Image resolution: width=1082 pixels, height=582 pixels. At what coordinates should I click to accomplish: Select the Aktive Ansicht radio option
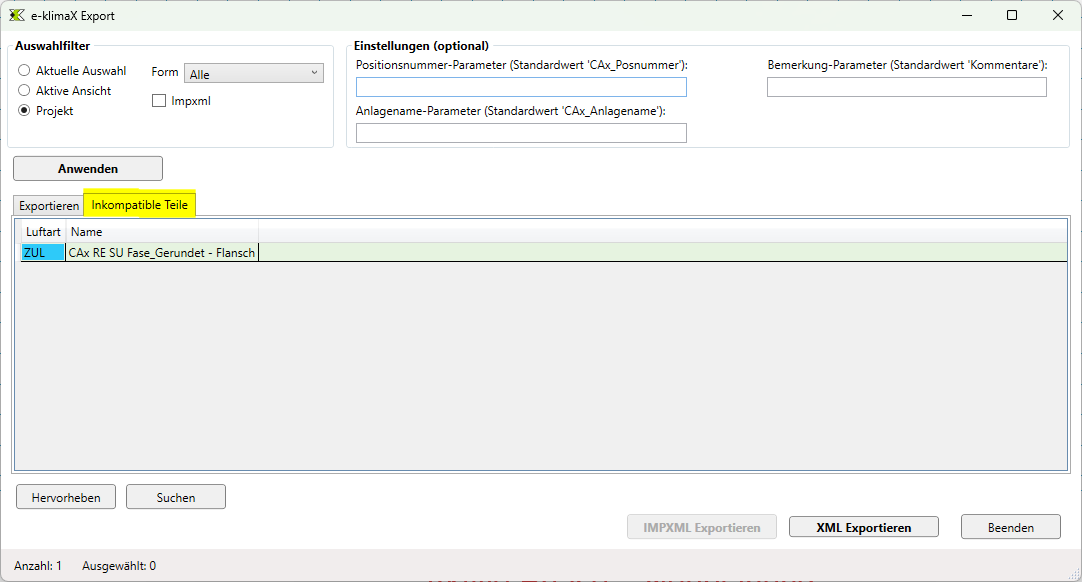(25, 91)
